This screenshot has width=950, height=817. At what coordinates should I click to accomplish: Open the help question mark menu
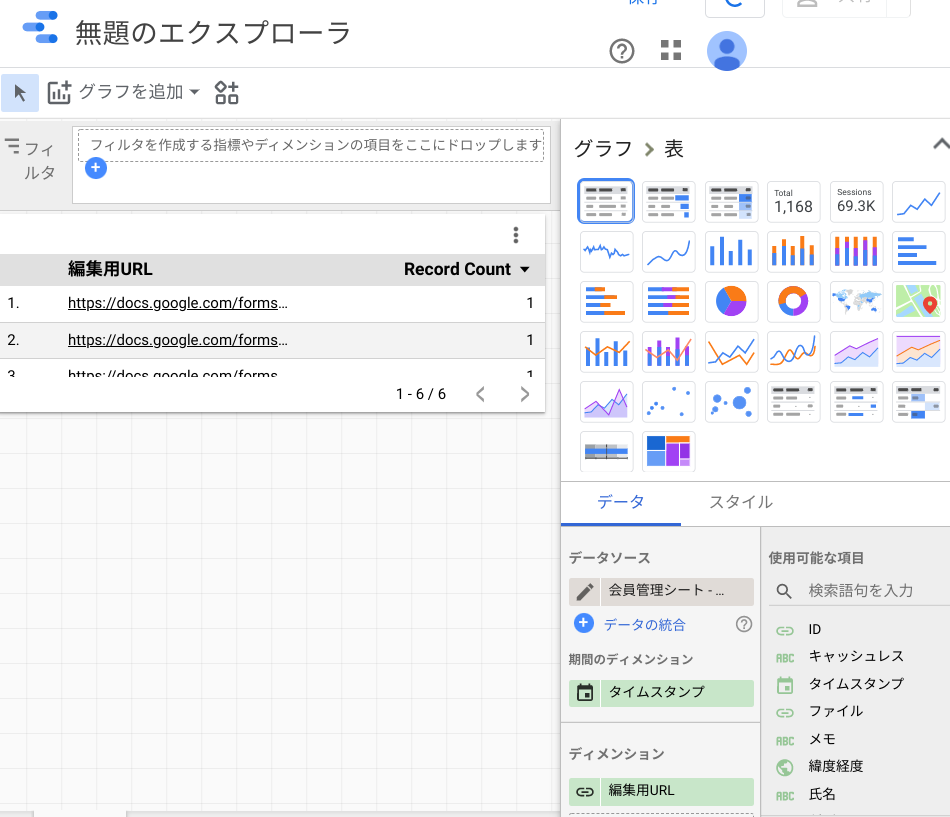click(622, 51)
